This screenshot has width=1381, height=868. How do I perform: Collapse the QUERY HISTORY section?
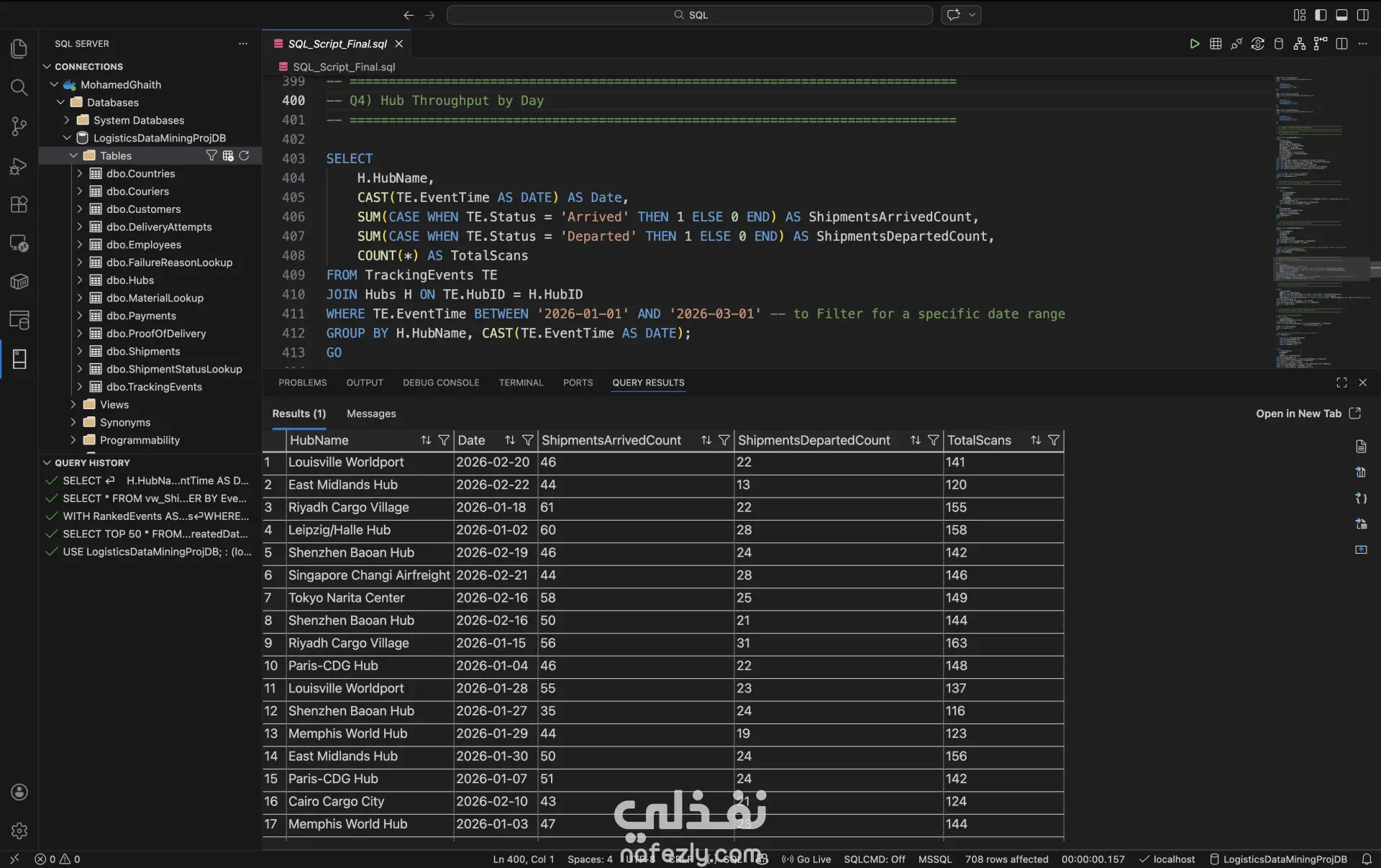[x=47, y=462]
